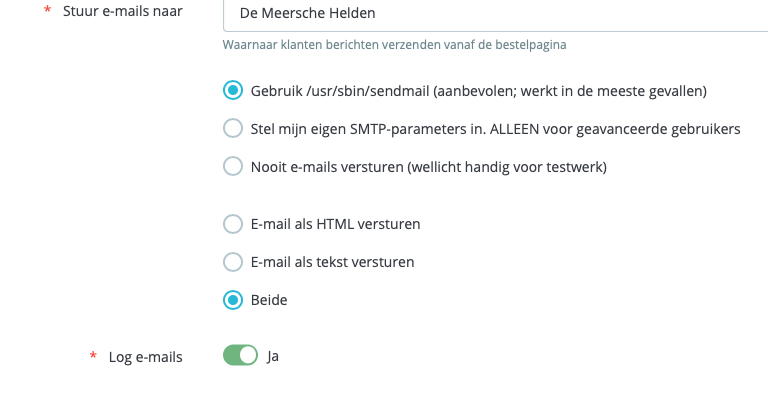Click the 'wellicht handig voor testwerk' label text
Screen dimensions: 768x404
(506, 166)
